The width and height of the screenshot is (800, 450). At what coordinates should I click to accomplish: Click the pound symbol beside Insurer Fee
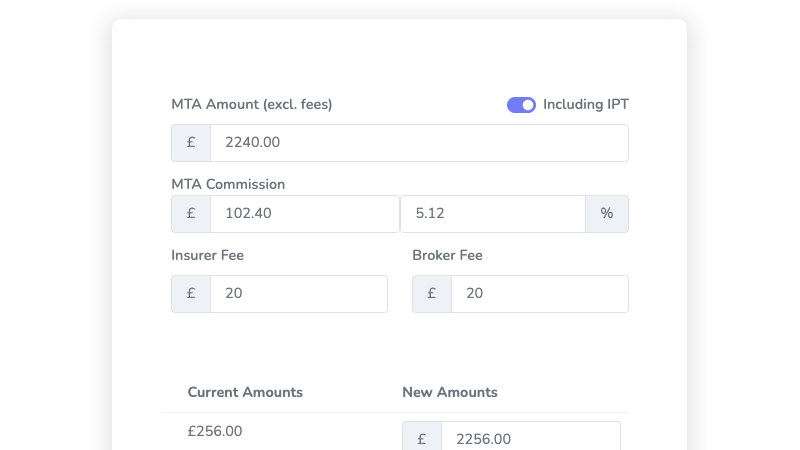tap(191, 294)
